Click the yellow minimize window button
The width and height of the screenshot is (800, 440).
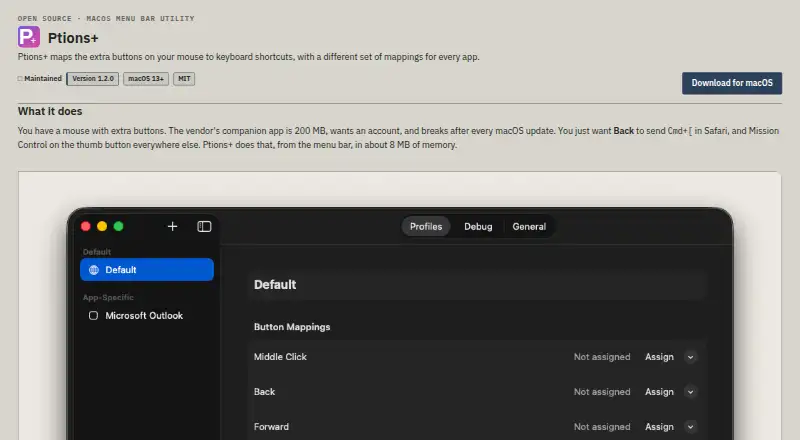[102, 226]
